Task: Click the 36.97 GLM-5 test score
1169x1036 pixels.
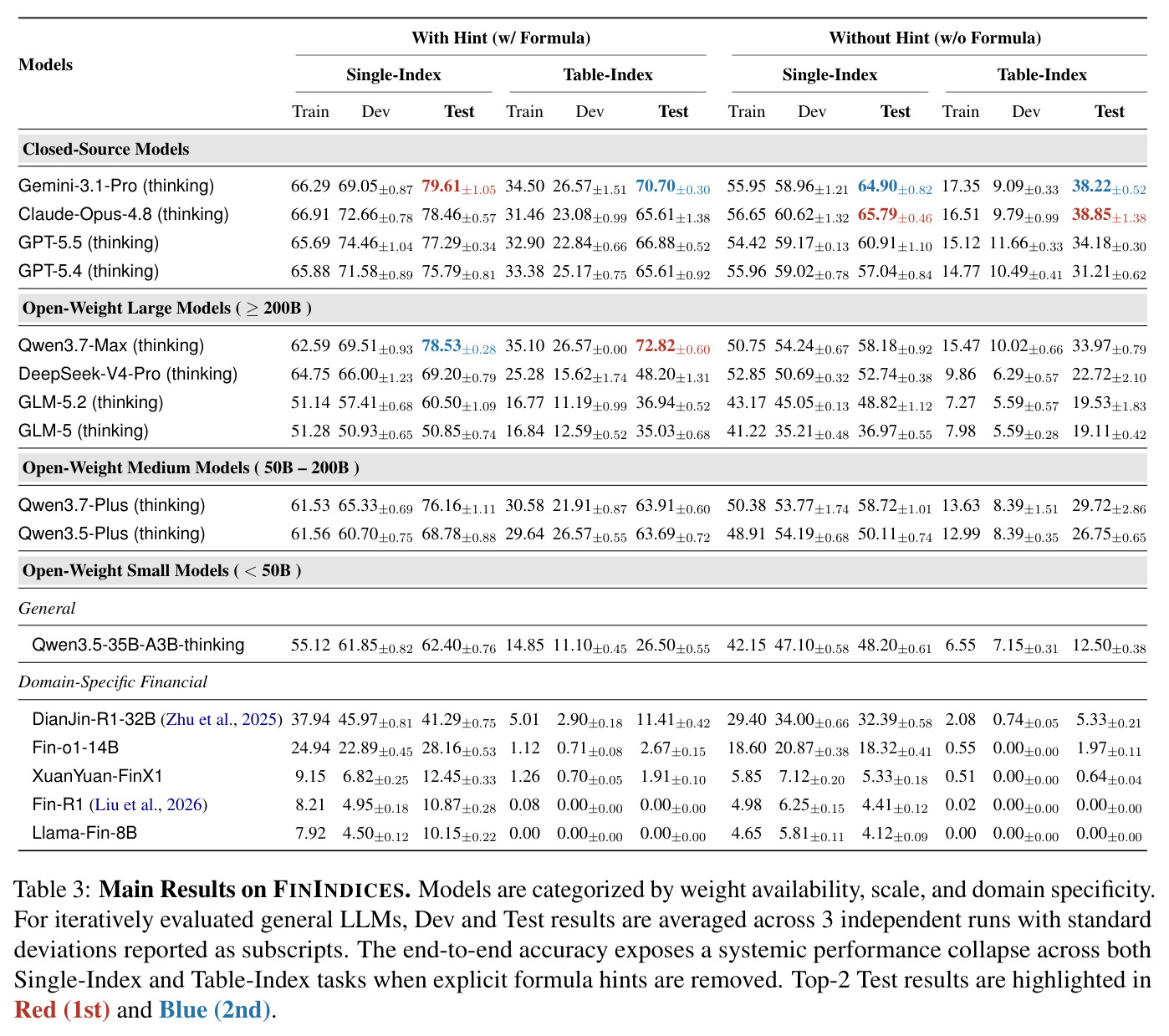Action: click(x=895, y=431)
